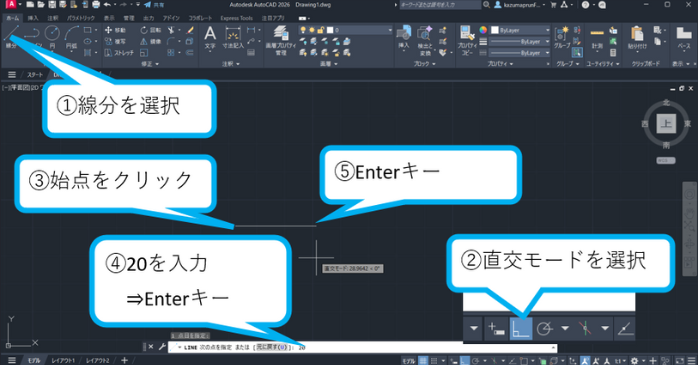Click the モデル button in status bar
This screenshot has height=365, width=698.
tap(409, 361)
